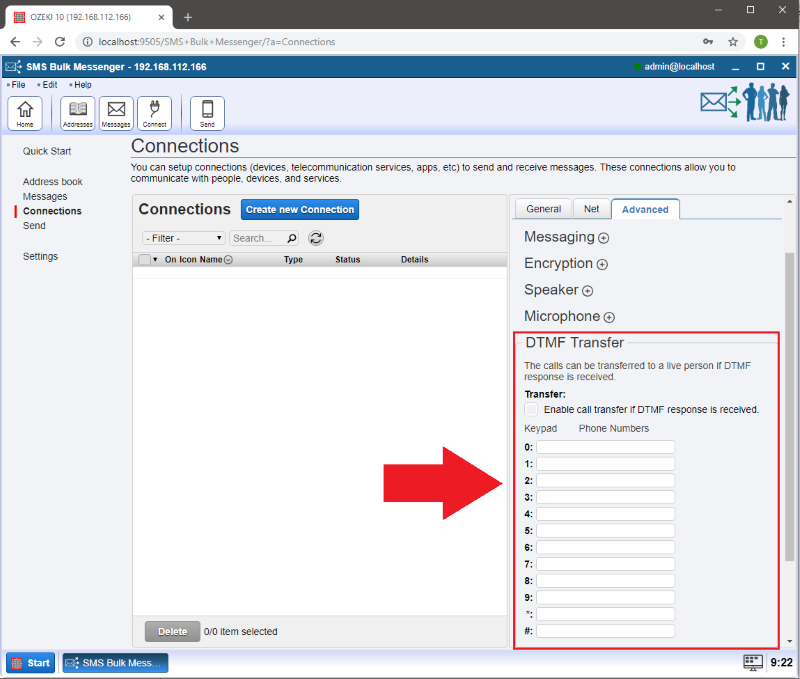Click the Send phone icon
The height and width of the screenshot is (679, 800).
click(207, 113)
